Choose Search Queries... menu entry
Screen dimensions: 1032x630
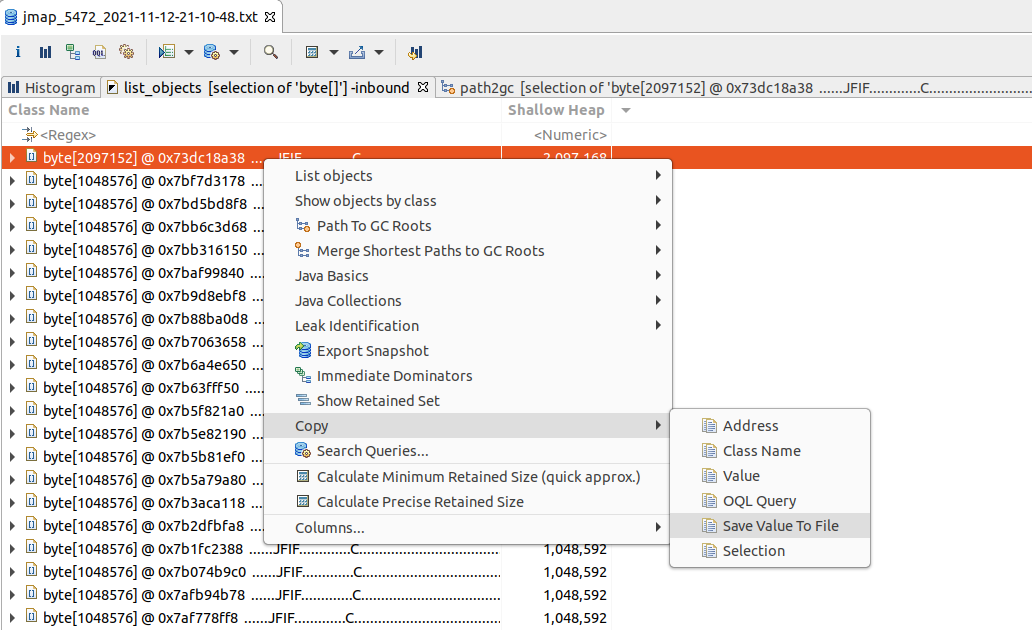click(x=468, y=451)
